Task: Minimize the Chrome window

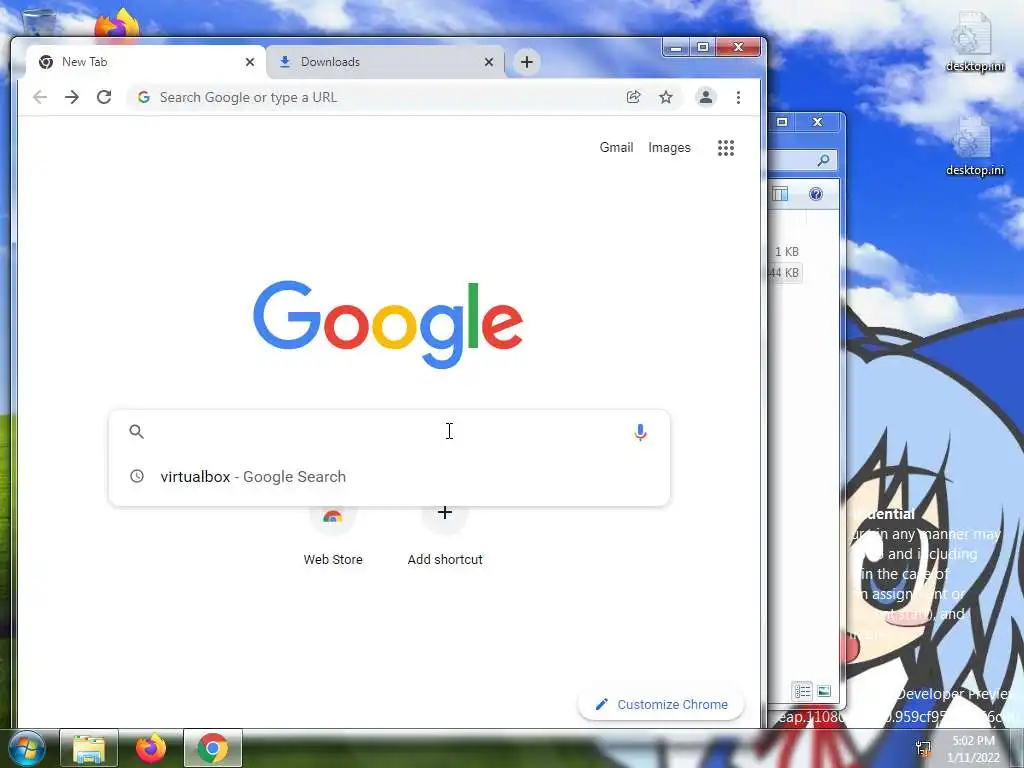Action: tap(676, 48)
